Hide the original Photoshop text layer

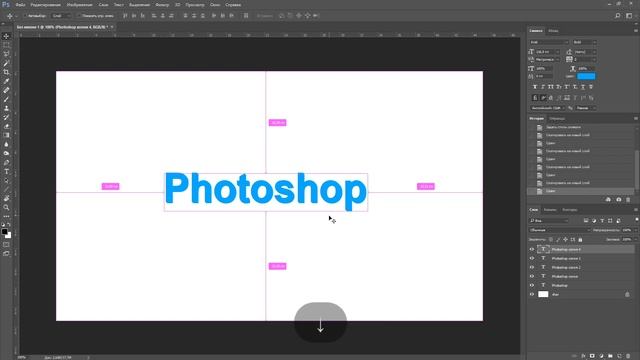tap(532, 285)
